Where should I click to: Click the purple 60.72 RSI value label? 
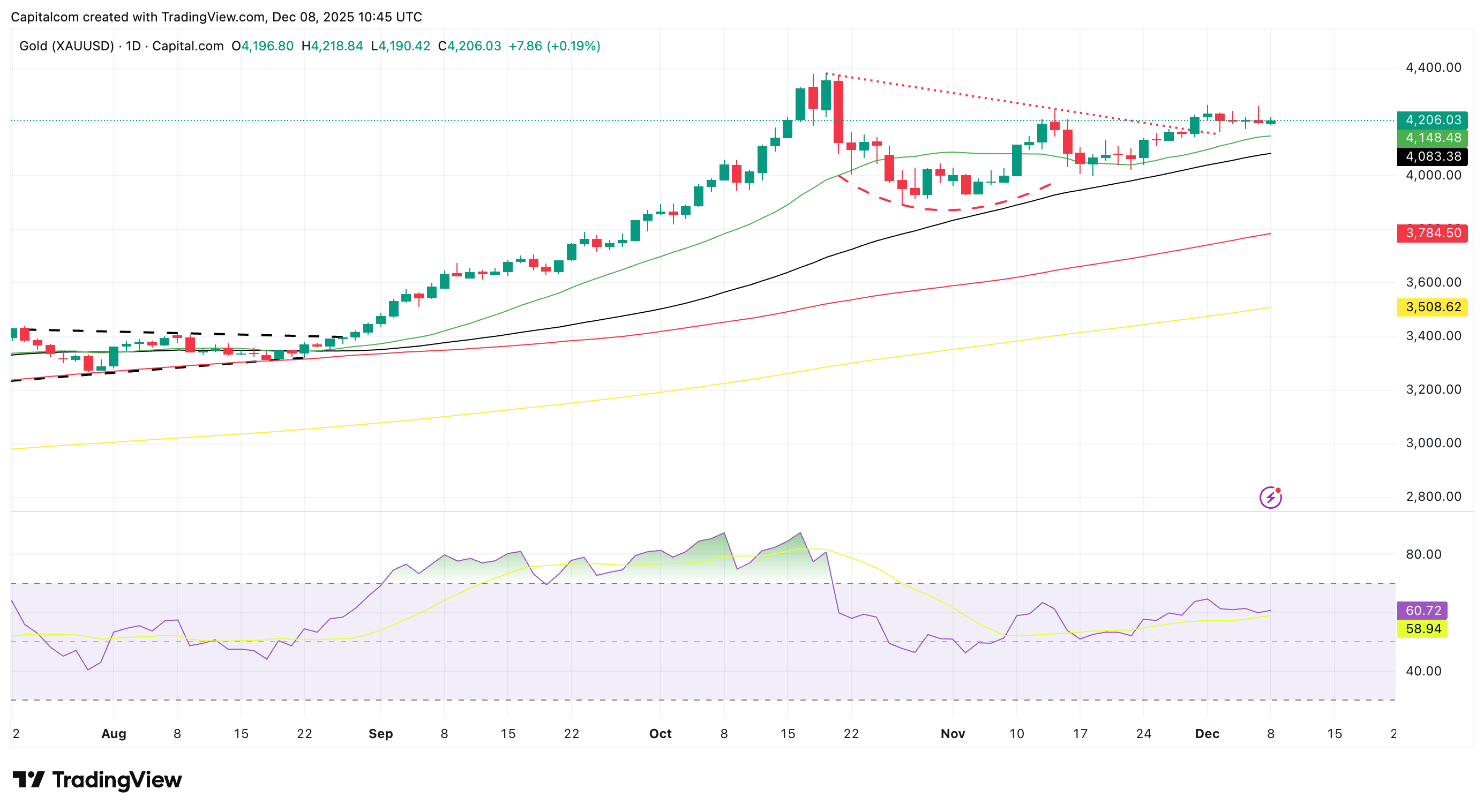1422,611
